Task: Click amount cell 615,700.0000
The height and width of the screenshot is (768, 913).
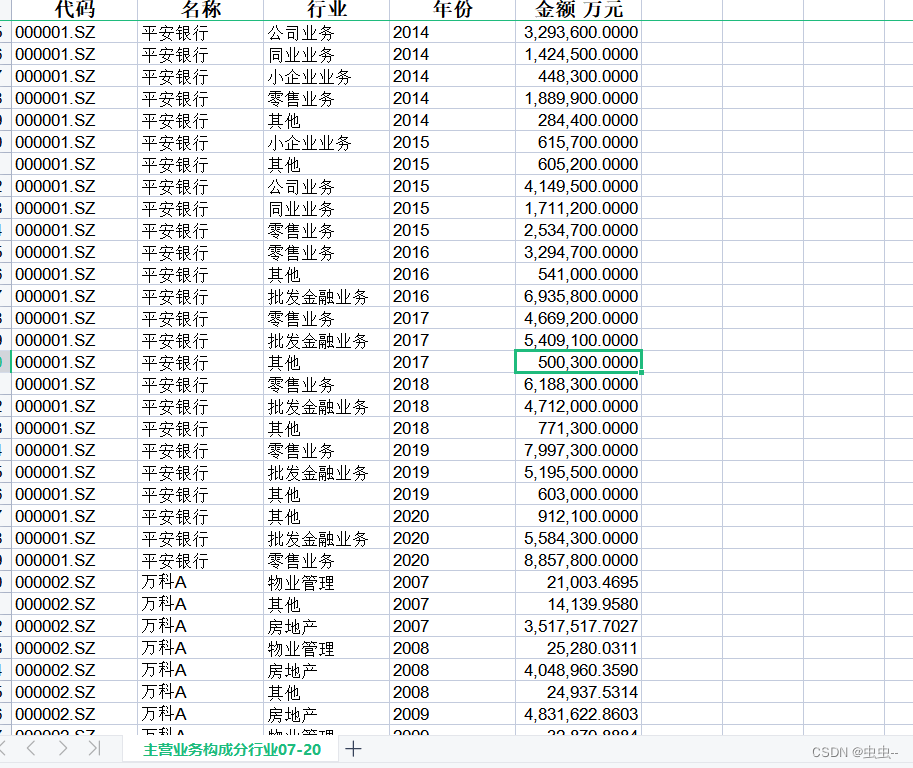Action: [579, 142]
